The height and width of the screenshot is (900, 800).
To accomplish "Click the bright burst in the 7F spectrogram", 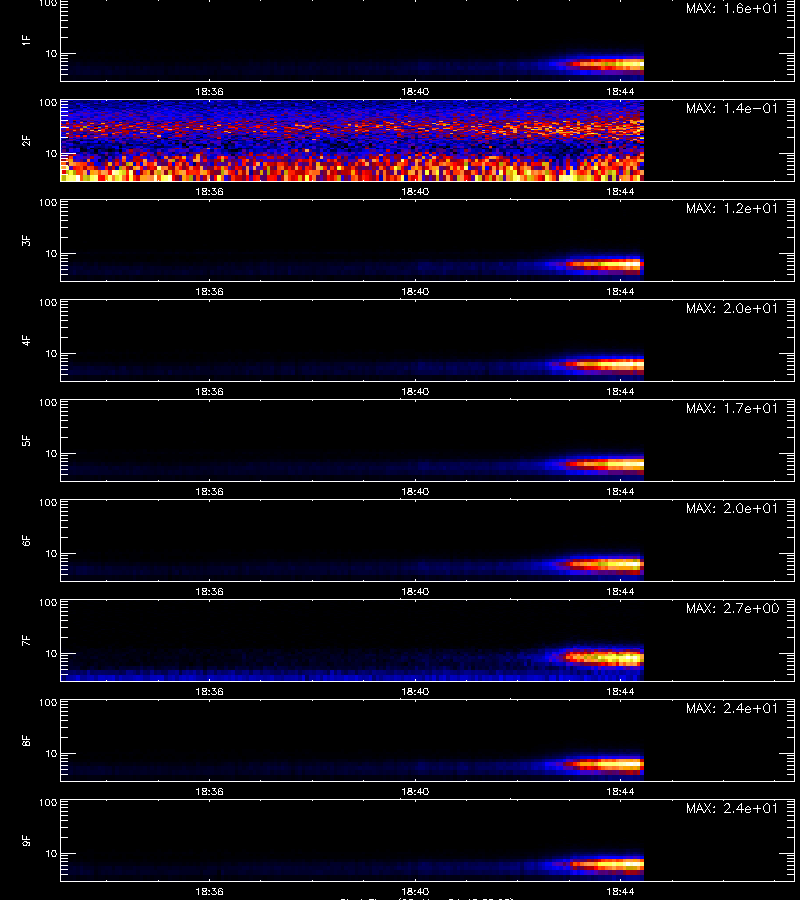I will click(x=605, y=657).
